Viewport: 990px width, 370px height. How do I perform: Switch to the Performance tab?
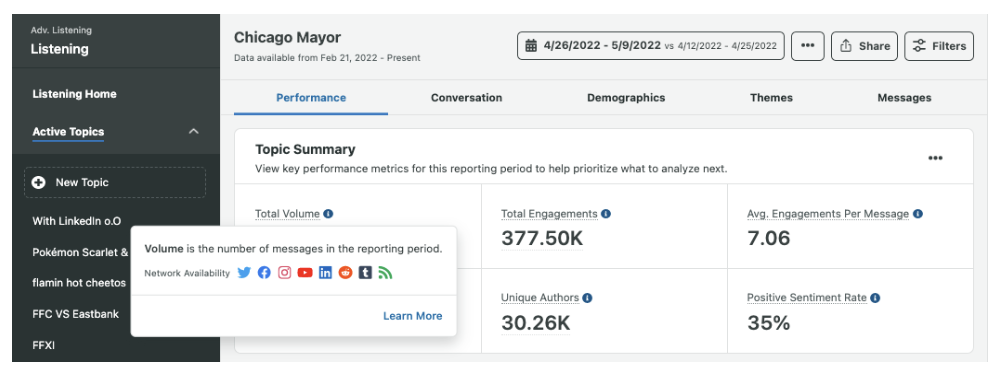pyautogui.click(x=311, y=98)
